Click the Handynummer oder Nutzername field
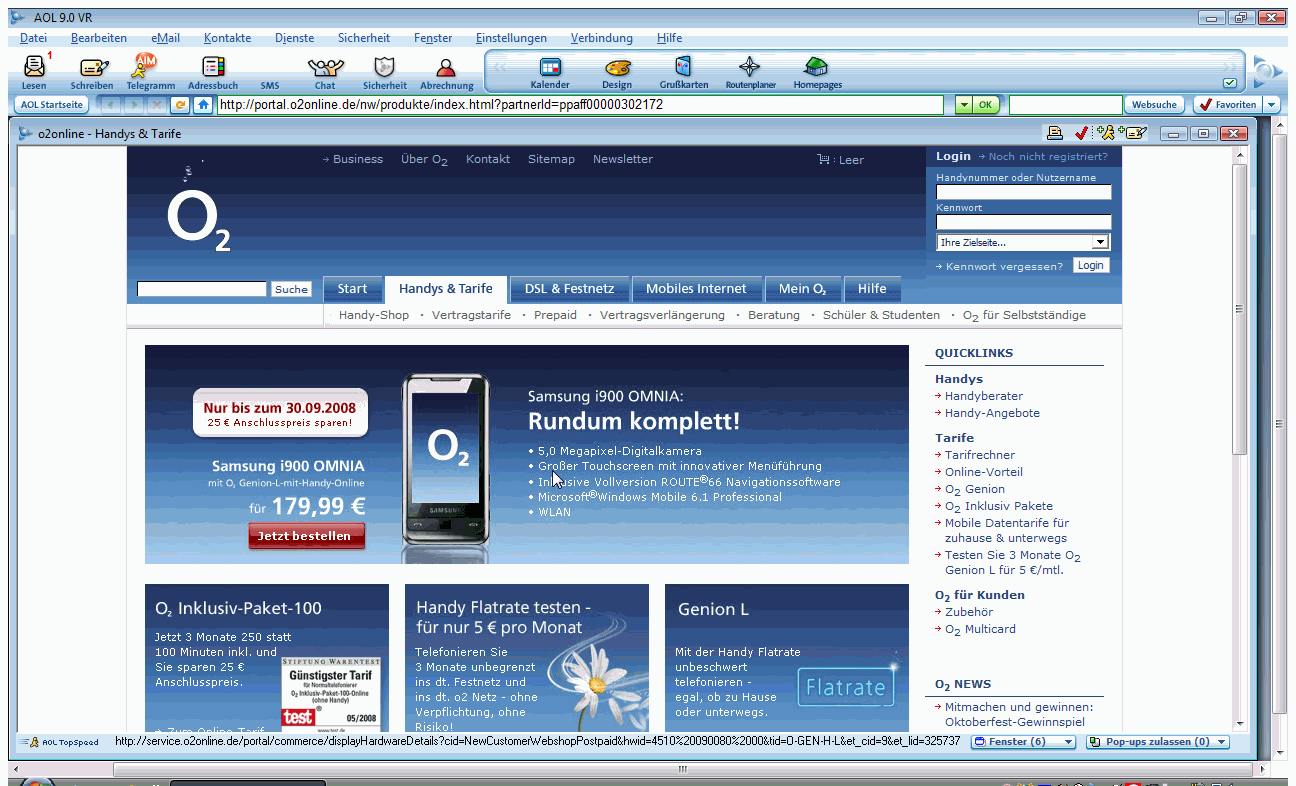Image resolution: width=1296 pixels, height=786 pixels. 1023,192
